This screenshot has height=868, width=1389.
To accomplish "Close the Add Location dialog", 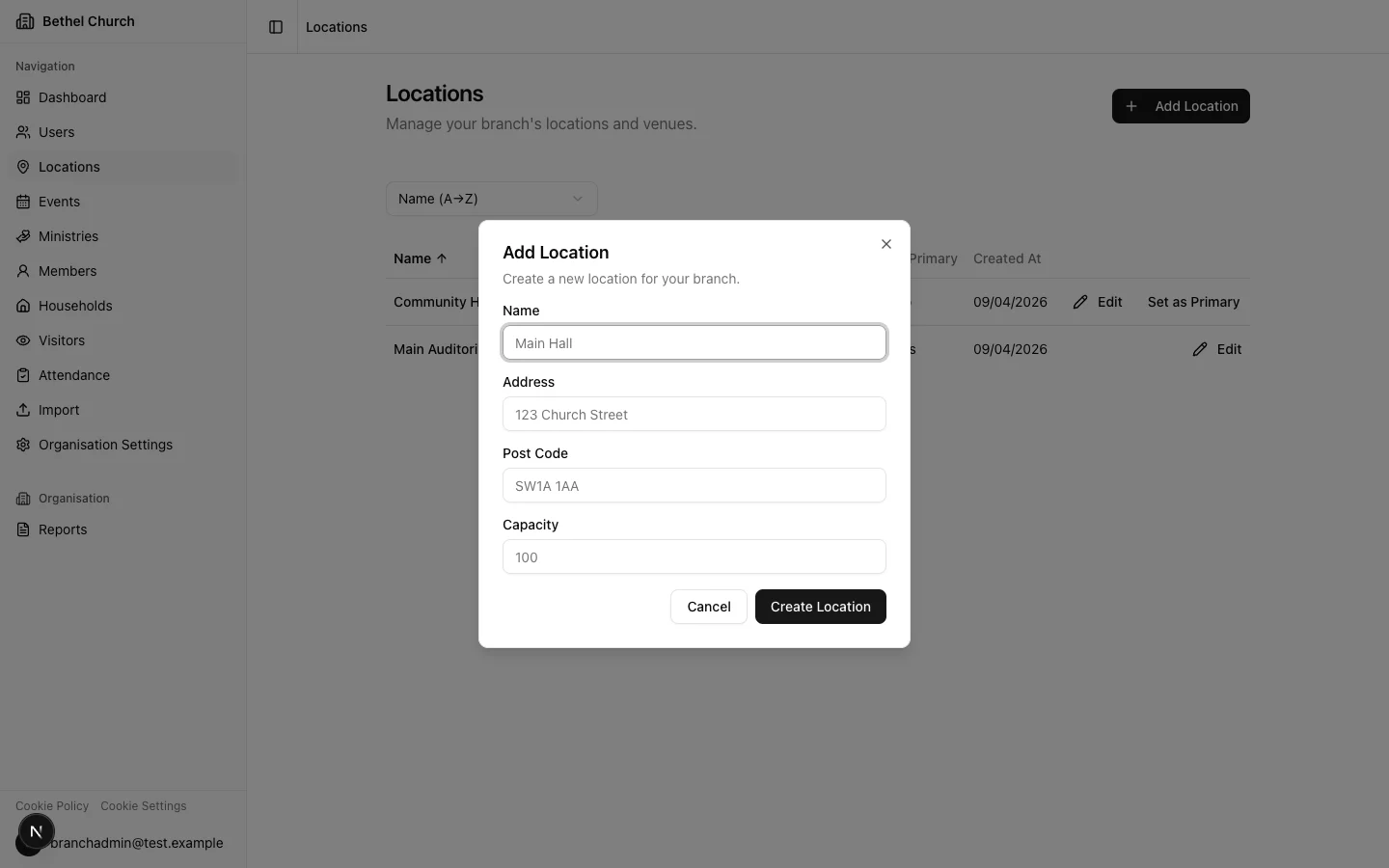I will point(886,244).
